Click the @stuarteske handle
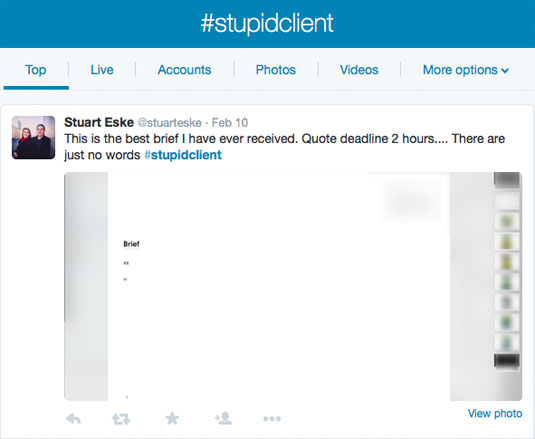The height and width of the screenshot is (439, 535). coord(170,122)
